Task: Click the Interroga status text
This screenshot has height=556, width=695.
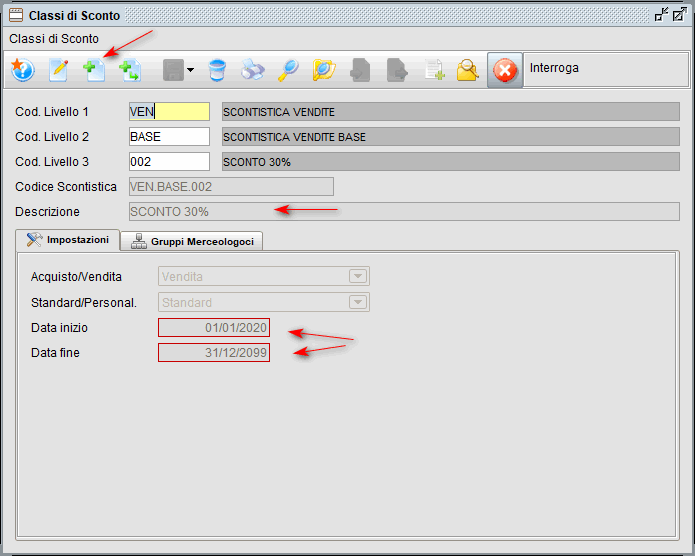Action: tap(554, 68)
